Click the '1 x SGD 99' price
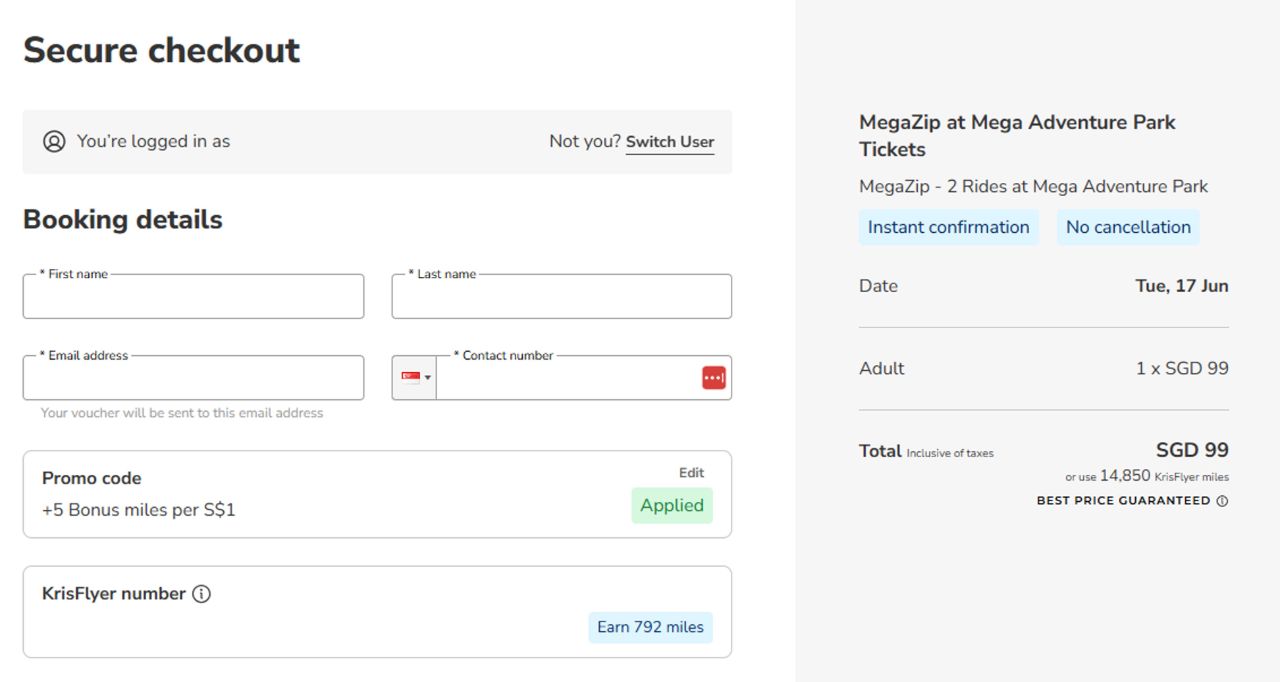This screenshot has height=682, width=1280. tap(1182, 368)
